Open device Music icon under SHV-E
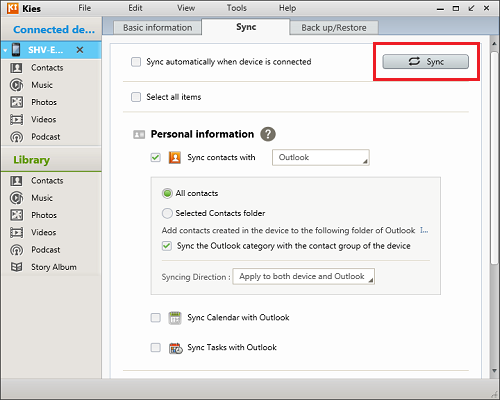The width and height of the screenshot is (501, 401). 16,85
